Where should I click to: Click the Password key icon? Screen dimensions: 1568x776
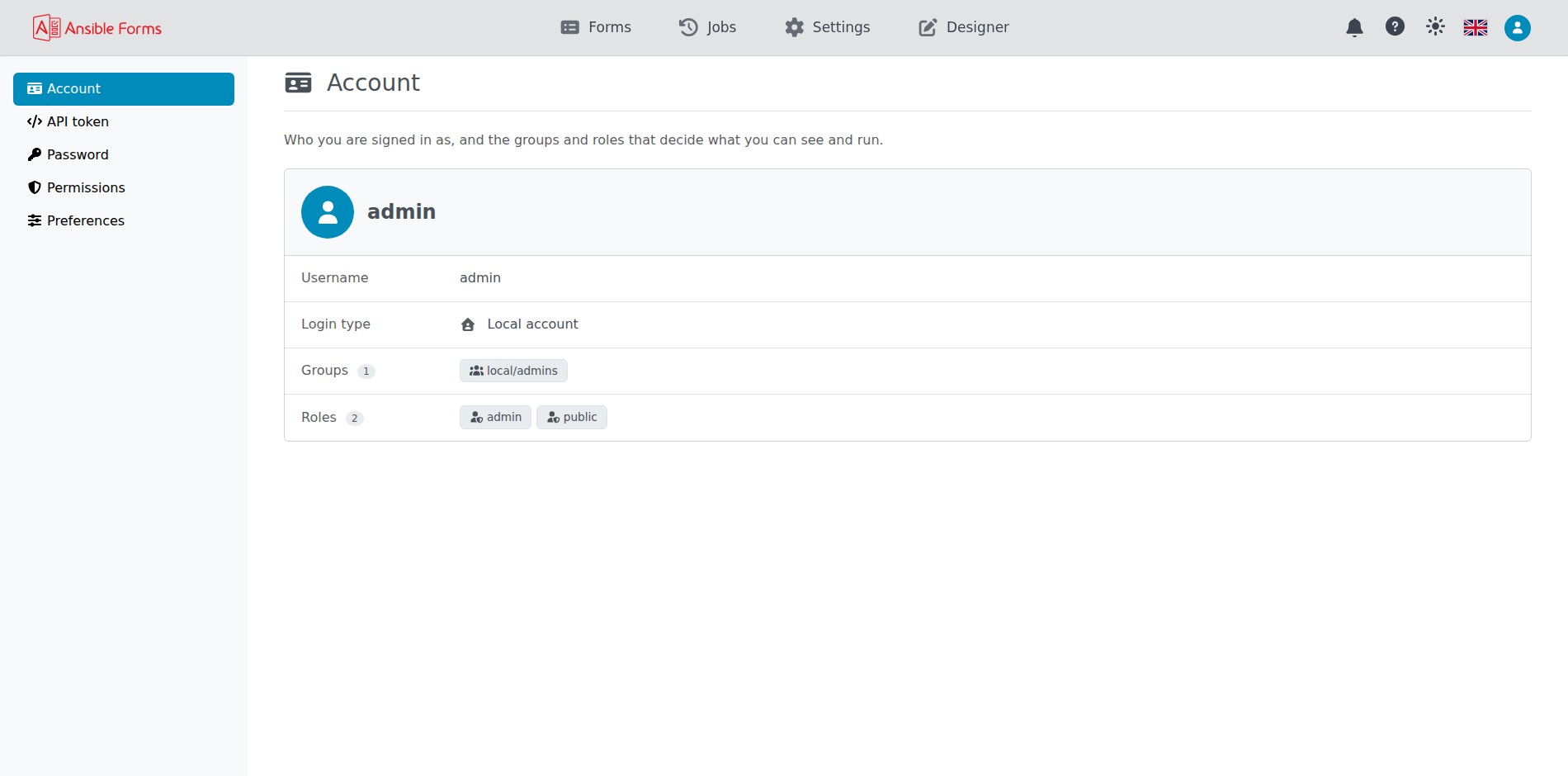35,154
